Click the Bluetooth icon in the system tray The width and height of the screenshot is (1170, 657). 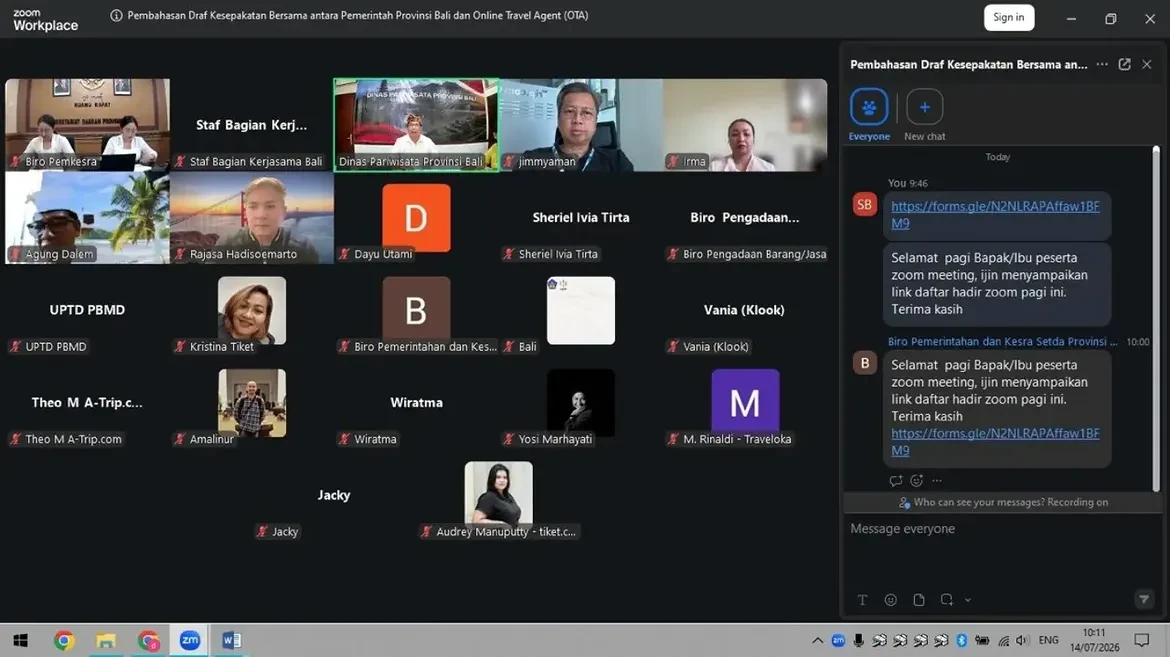(x=962, y=641)
